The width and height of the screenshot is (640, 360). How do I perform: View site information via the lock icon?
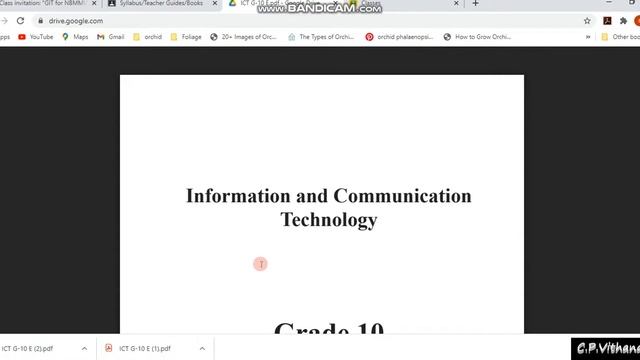40,21
